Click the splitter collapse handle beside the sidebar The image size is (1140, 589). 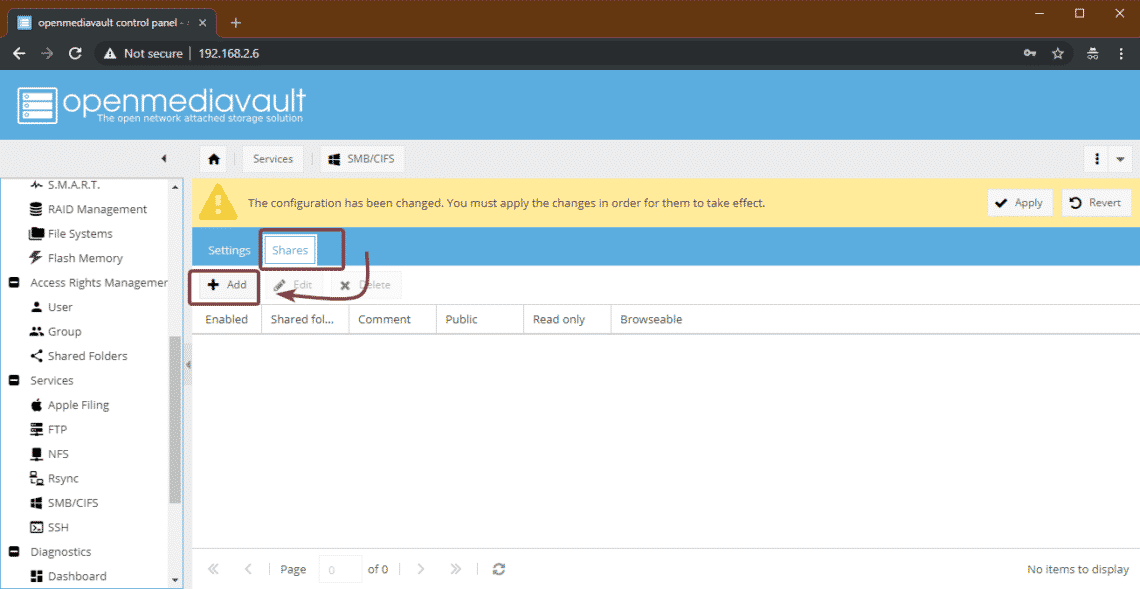(188, 364)
